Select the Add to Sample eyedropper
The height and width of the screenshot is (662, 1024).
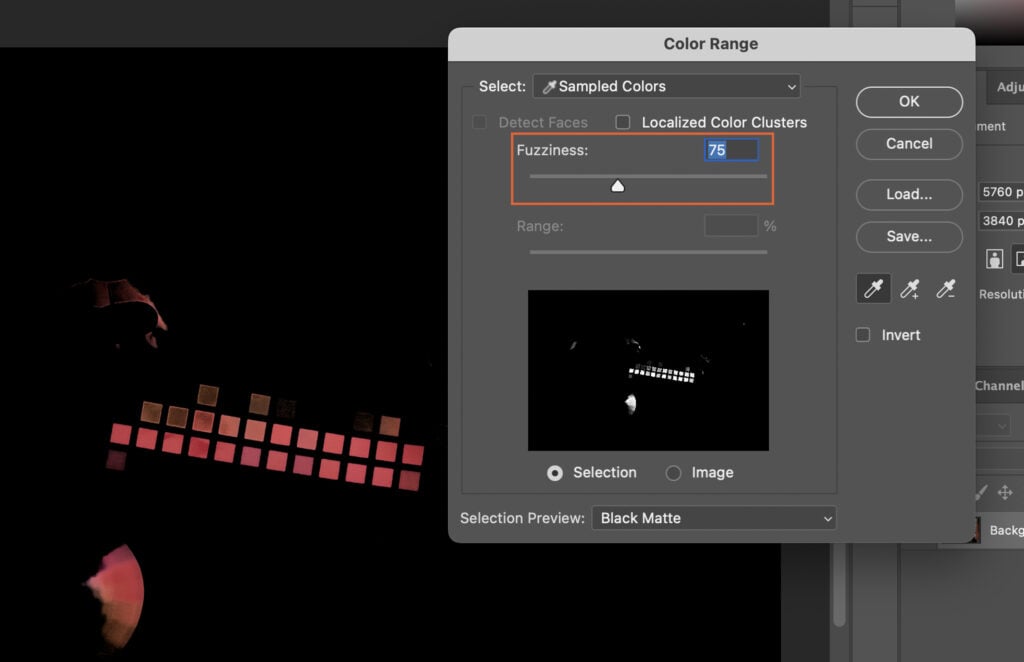(910, 290)
